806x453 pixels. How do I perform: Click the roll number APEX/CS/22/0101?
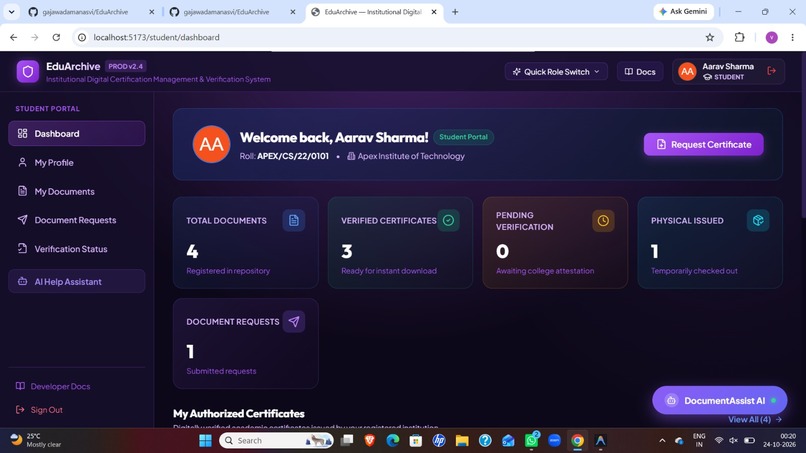point(293,156)
